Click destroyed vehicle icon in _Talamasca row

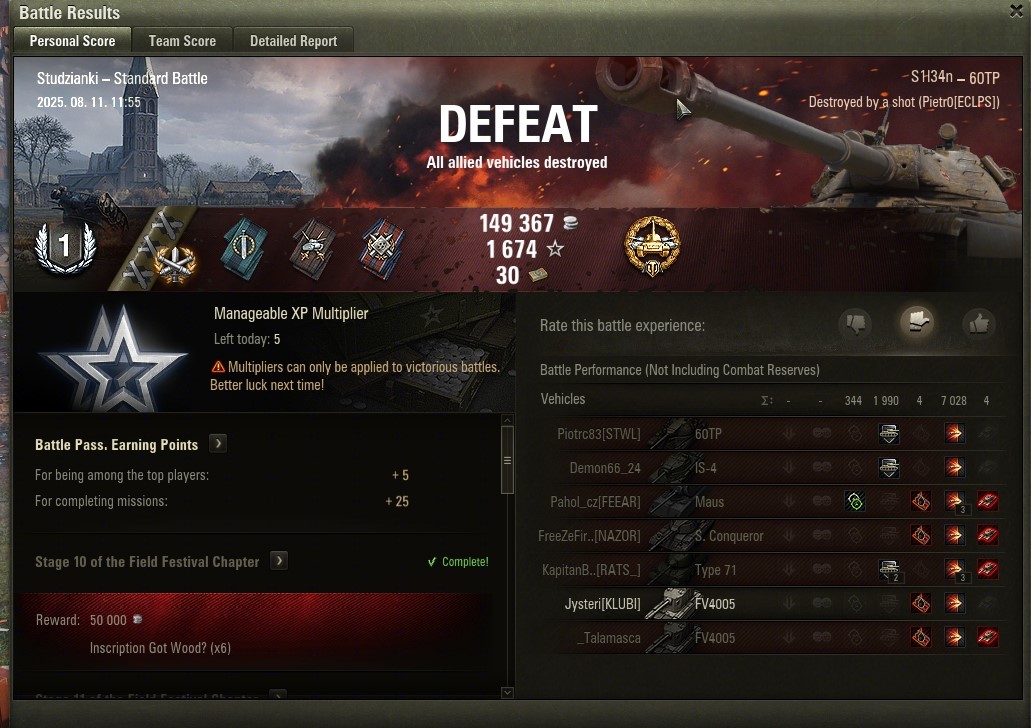(987, 637)
